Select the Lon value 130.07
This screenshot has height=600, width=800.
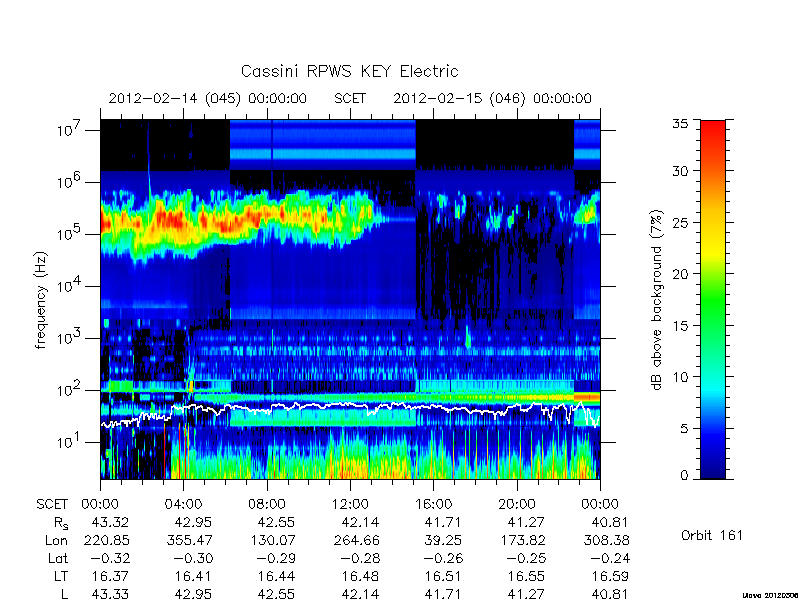point(272,540)
